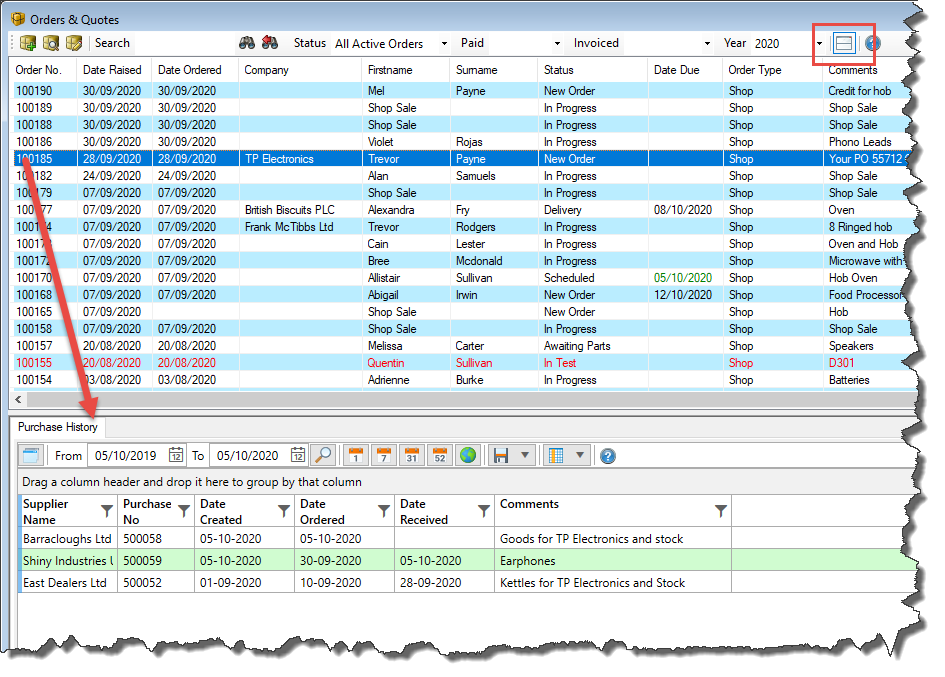
Task: Click the Company column header
Action: point(266,70)
